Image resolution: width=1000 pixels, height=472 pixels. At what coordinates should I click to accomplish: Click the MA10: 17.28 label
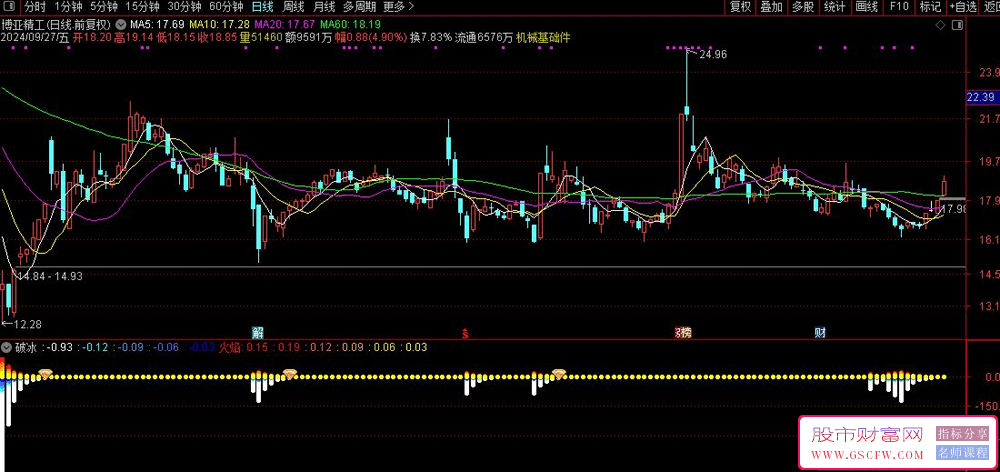tap(220, 24)
